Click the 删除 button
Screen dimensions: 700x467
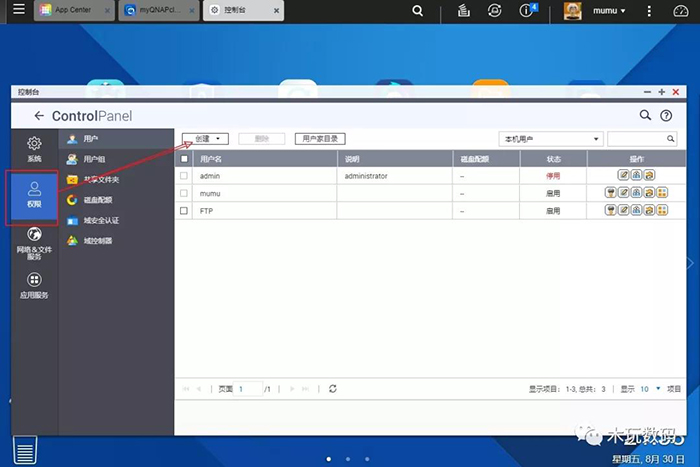pos(262,139)
